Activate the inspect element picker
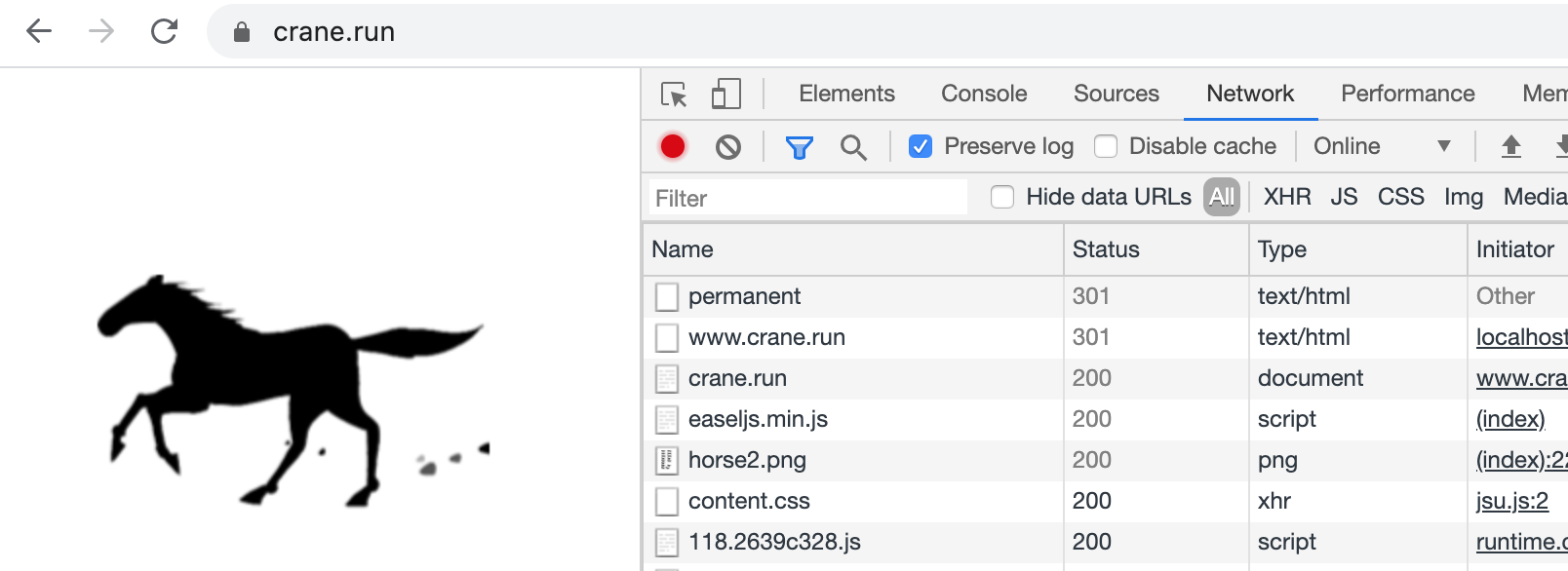 click(674, 95)
